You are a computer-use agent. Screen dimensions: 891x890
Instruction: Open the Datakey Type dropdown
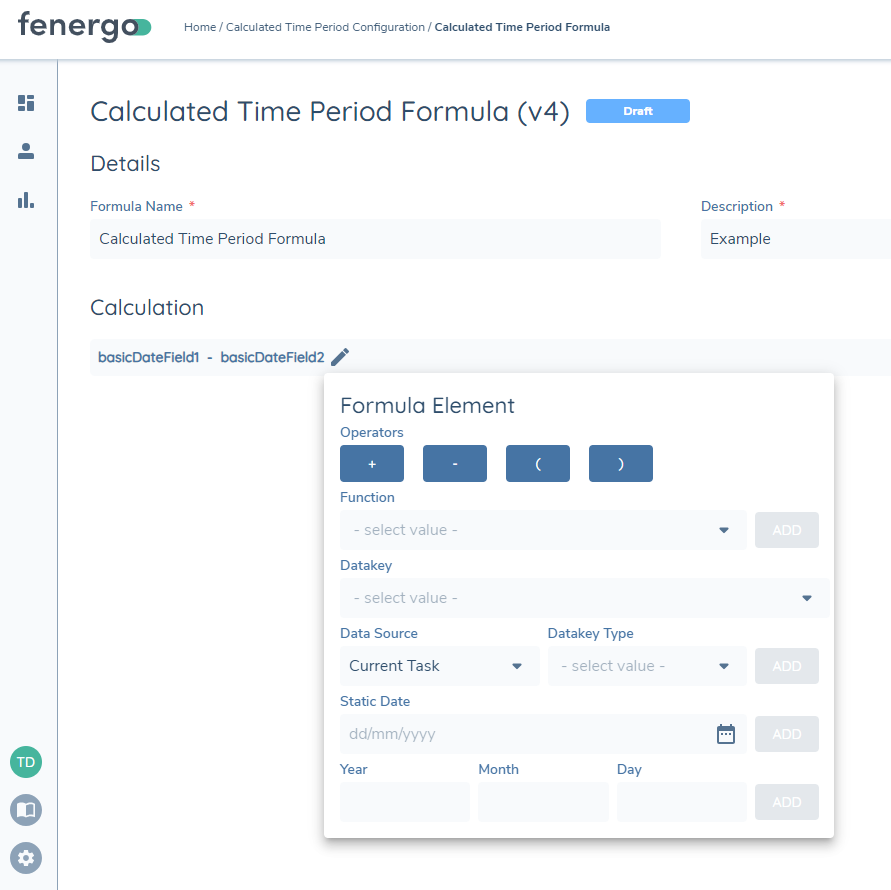pos(646,666)
